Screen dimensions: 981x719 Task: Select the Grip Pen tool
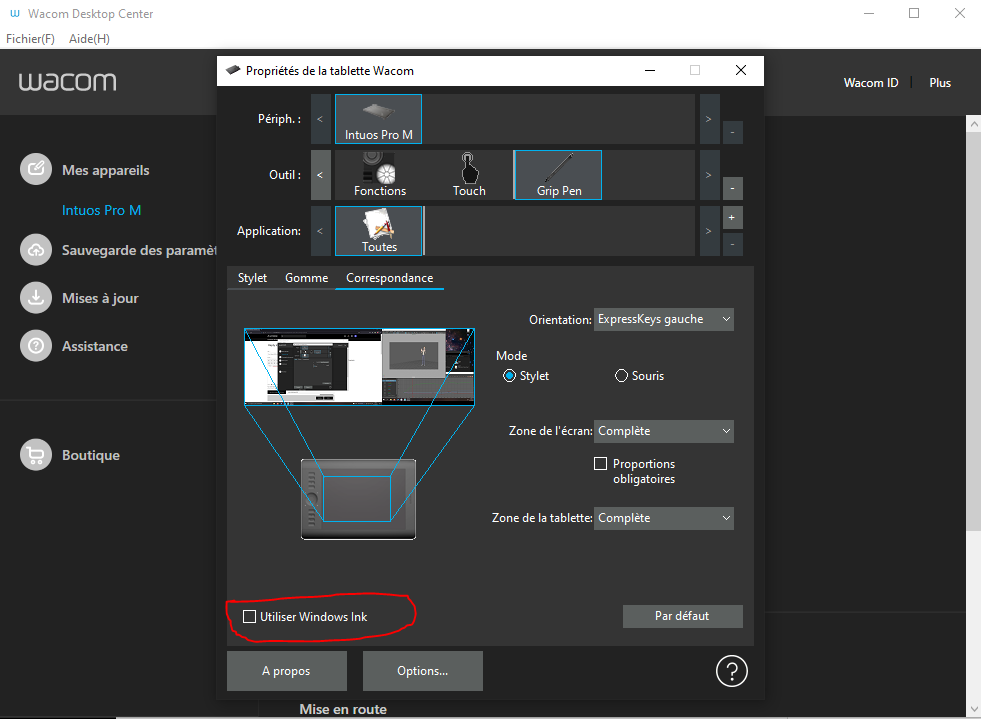[557, 174]
